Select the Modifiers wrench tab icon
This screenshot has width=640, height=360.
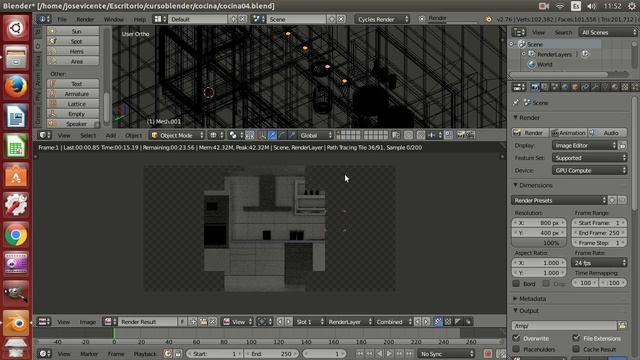pyautogui.click(x=595, y=87)
